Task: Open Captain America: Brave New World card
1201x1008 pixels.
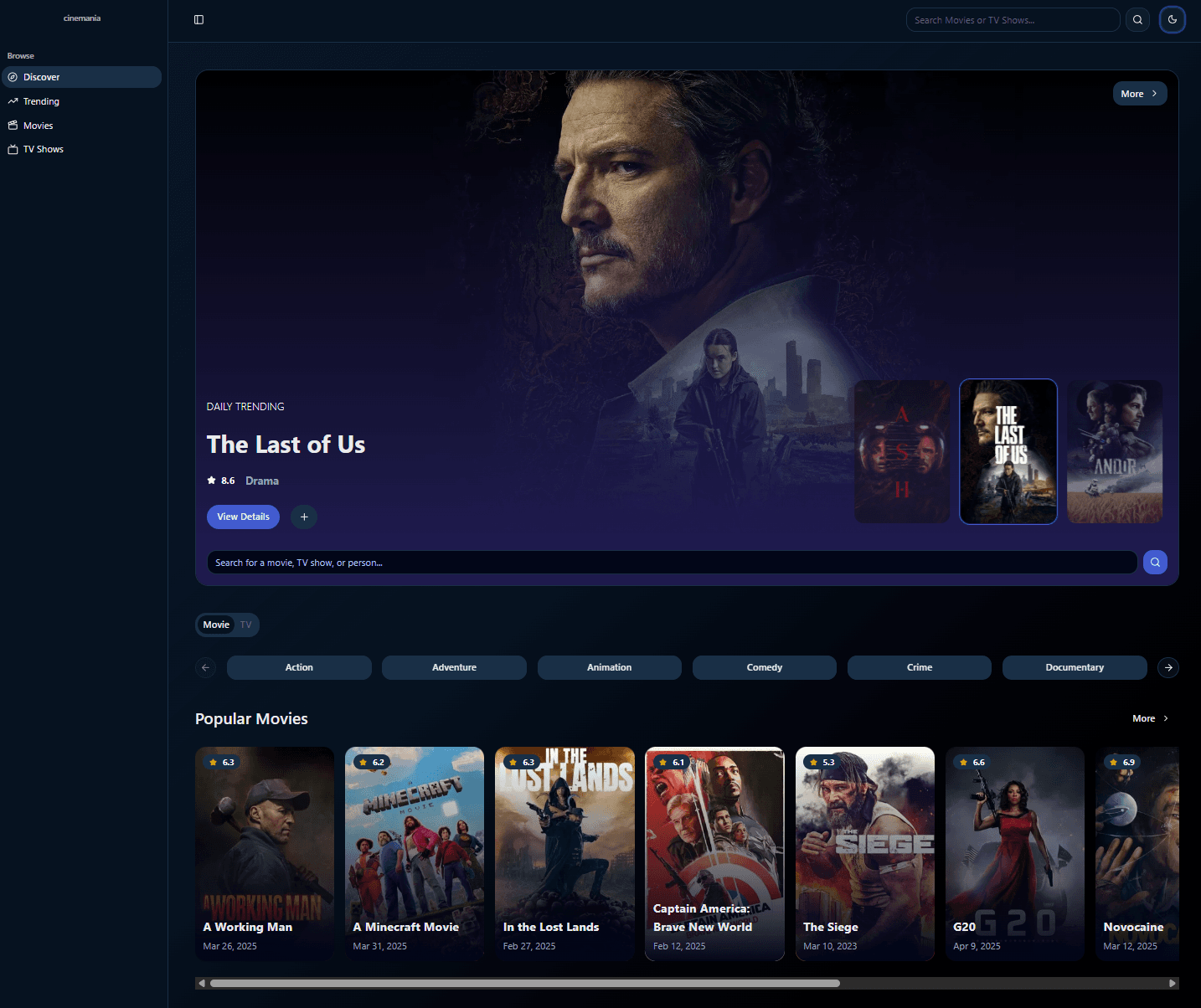Action: coord(714,853)
